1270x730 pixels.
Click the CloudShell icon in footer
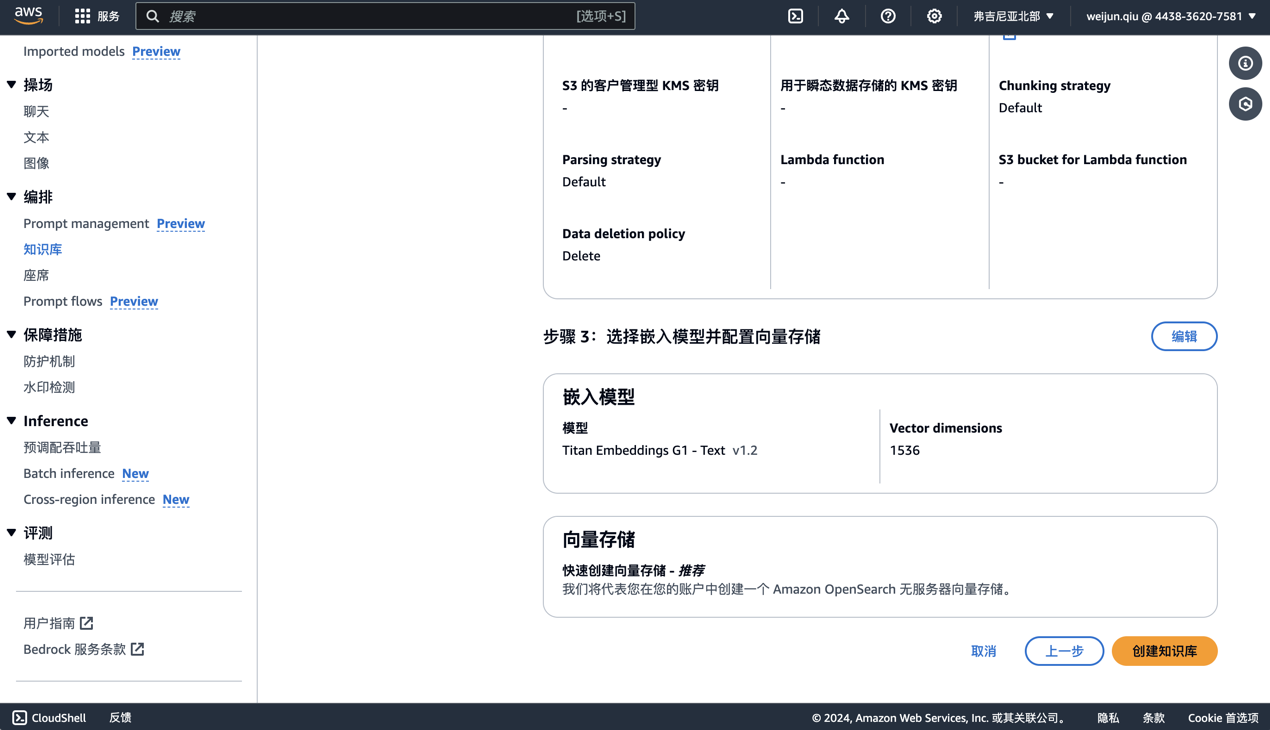19,717
